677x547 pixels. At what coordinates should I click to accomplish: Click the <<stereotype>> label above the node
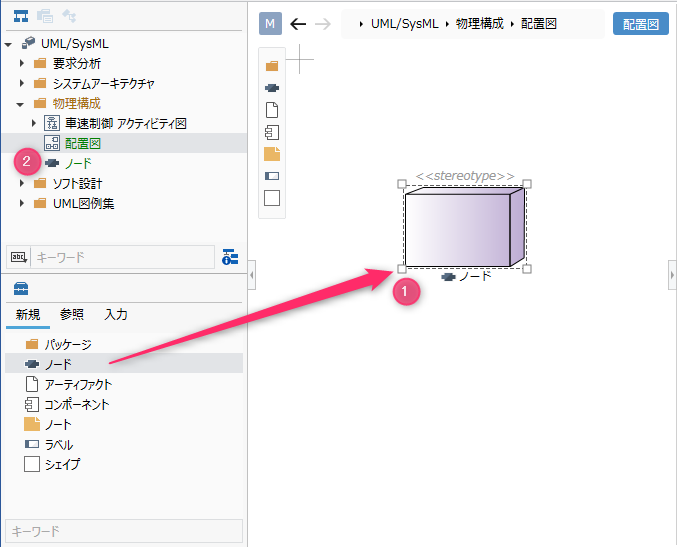465,176
